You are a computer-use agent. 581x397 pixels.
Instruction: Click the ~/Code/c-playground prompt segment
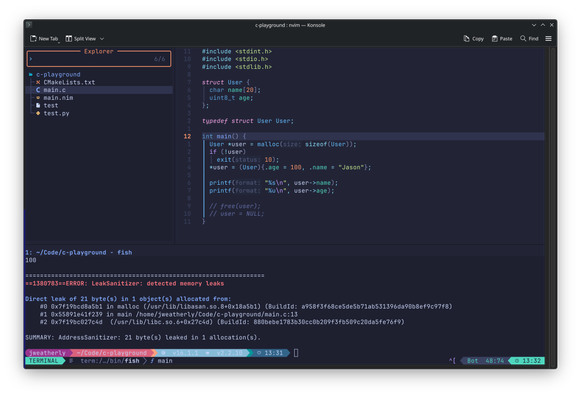(112, 353)
